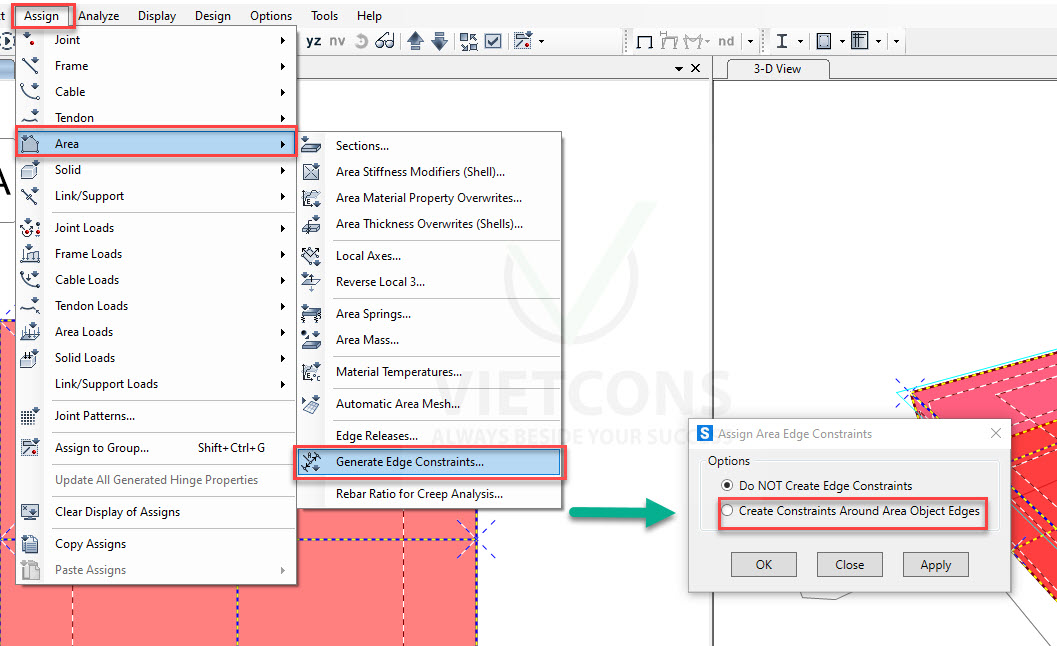Open Set Display Options via checkbox icon

pos(493,41)
